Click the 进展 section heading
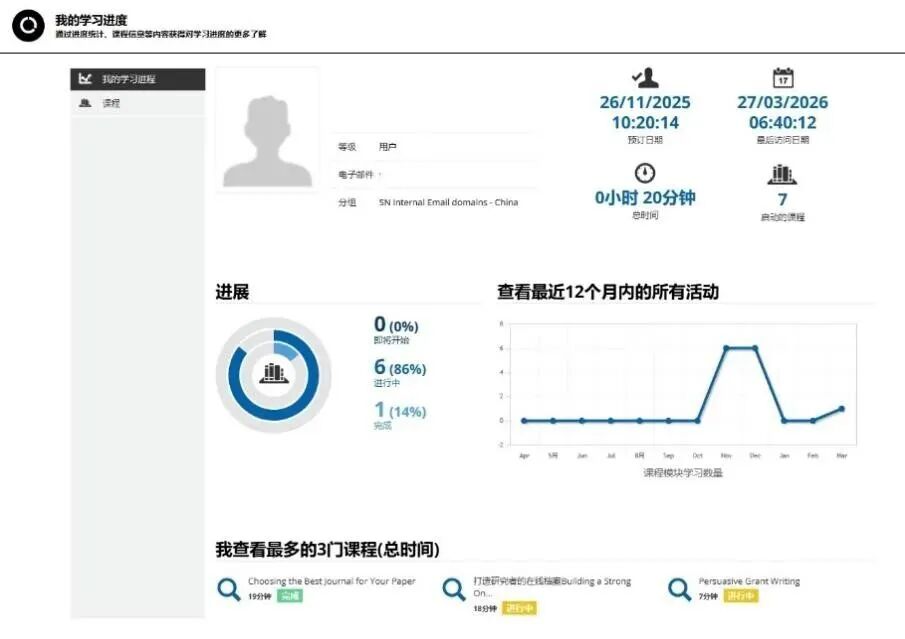The image size is (905, 639). (x=232, y=292)
